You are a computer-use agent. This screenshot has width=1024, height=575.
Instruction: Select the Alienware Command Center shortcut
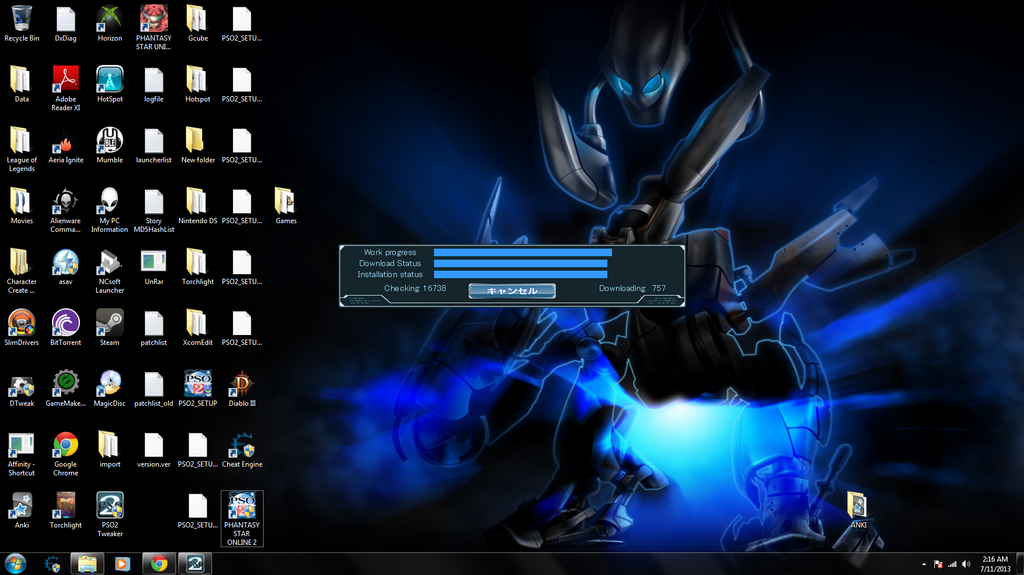(65, 210)
